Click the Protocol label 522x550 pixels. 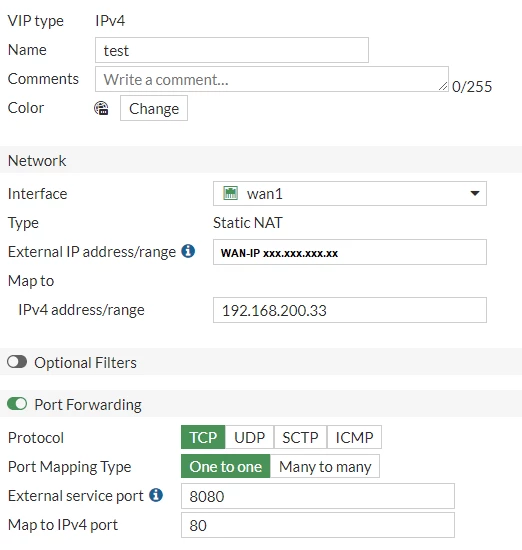pos(36,438)
